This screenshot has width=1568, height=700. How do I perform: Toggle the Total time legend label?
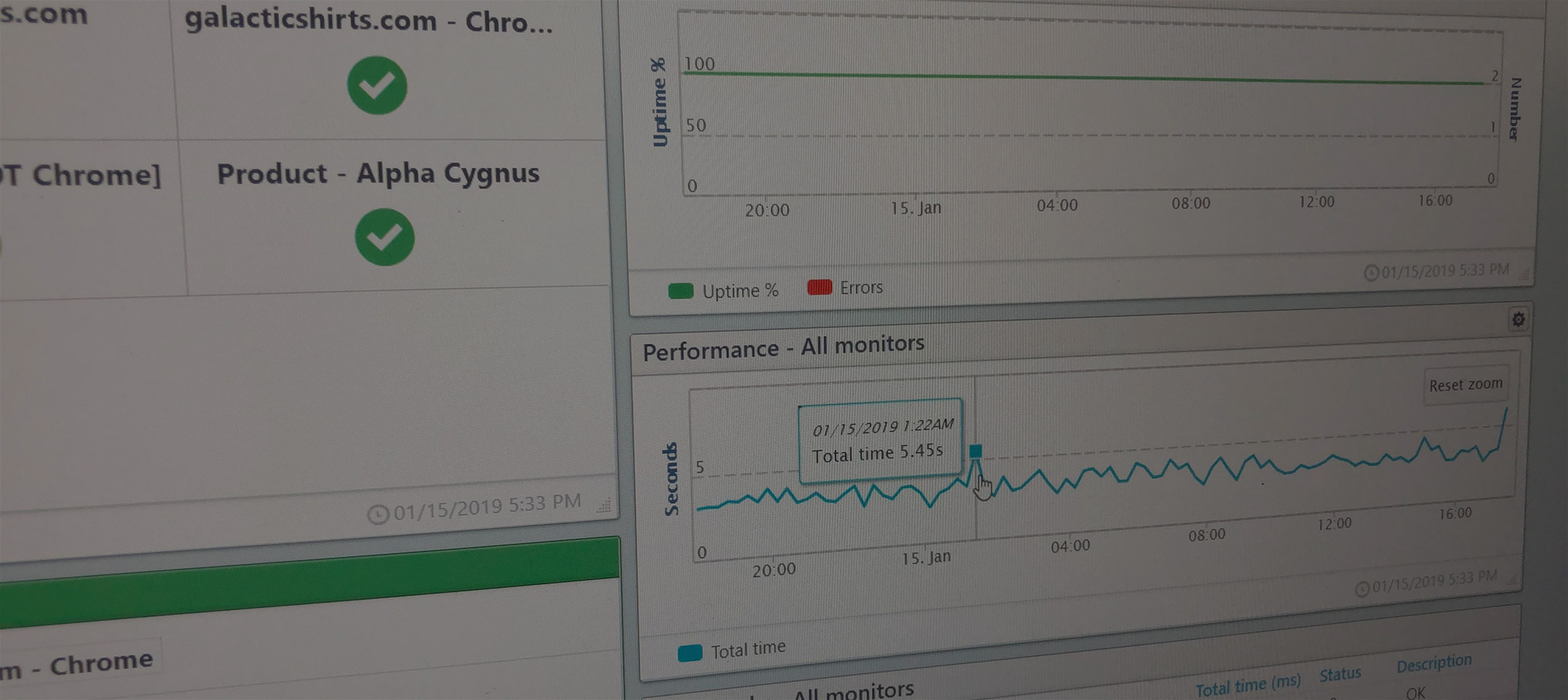[748, 649]
